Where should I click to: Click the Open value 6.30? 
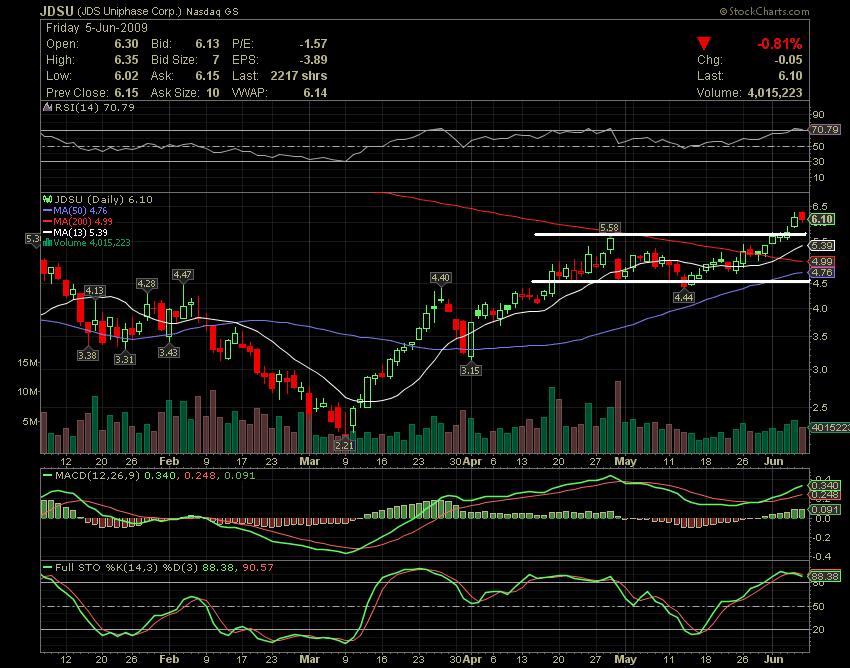[126, 44]
